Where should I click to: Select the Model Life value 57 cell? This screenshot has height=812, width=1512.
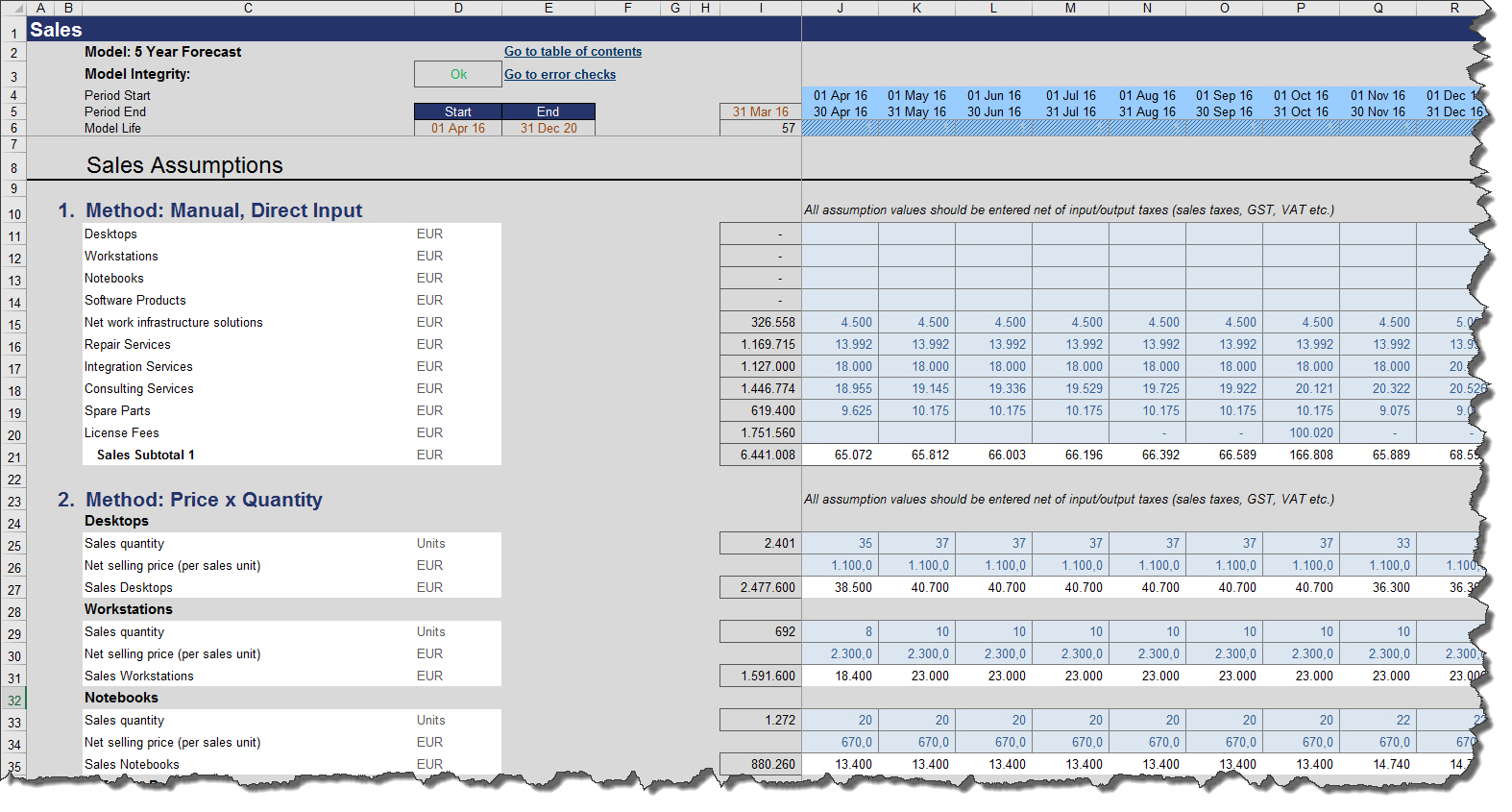click(x=761, y=129)
